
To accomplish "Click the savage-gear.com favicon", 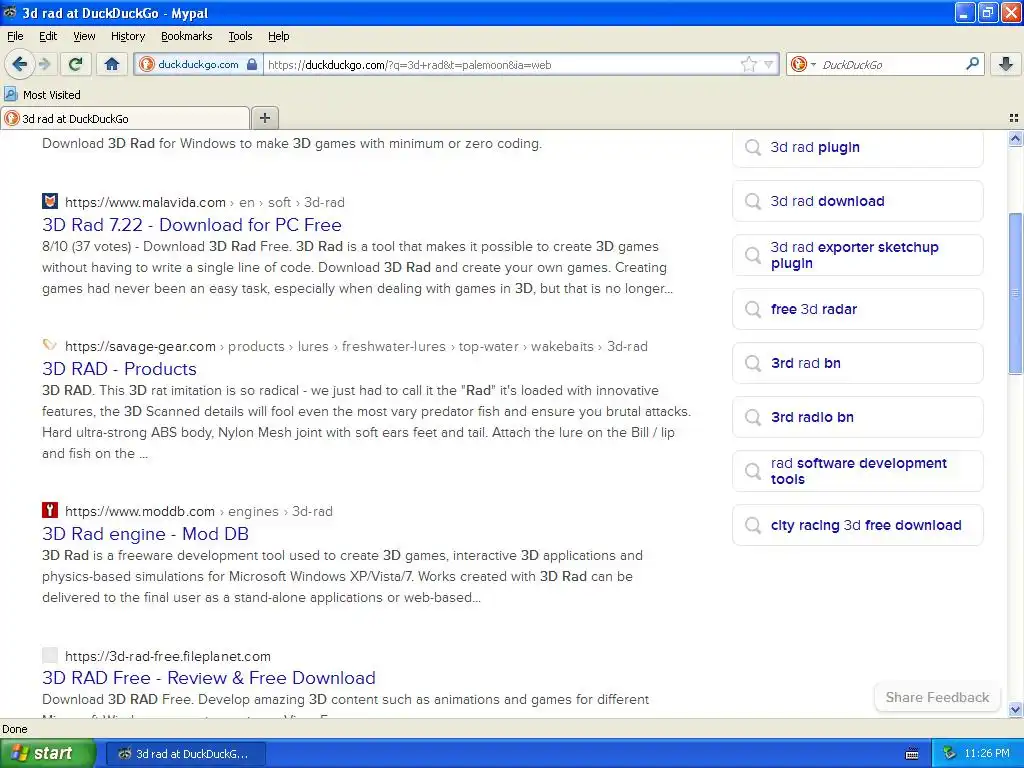I will coord(50,345).
